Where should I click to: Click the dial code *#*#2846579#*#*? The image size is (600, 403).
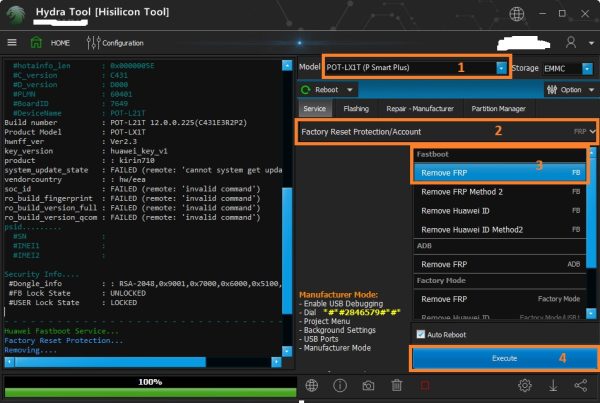point(362,312)
